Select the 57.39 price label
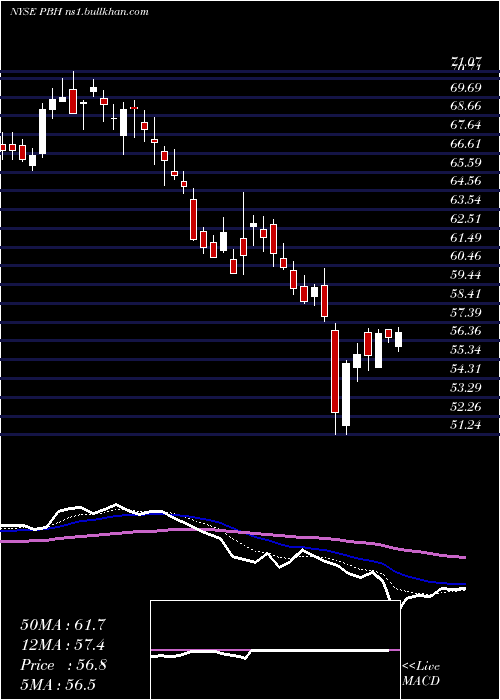This screenshot has height=700, width=500. (x=466, y=312)
